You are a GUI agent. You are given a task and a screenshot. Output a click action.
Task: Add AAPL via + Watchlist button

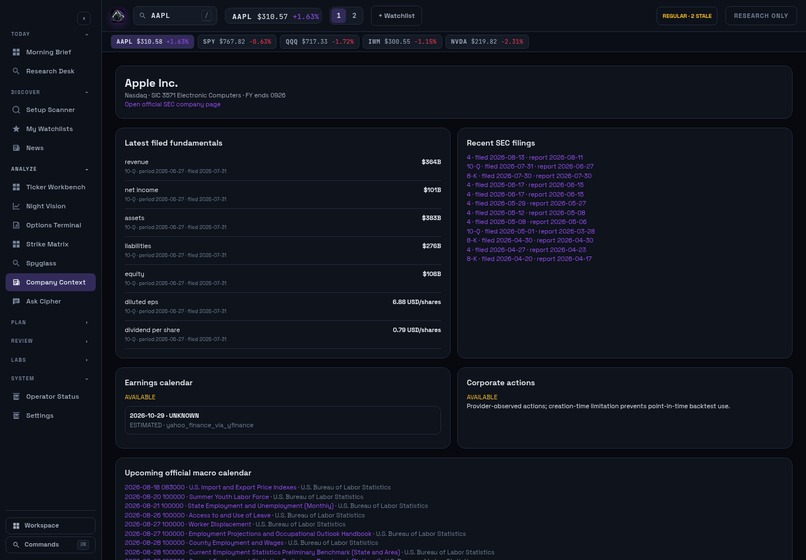pos(396,16)
